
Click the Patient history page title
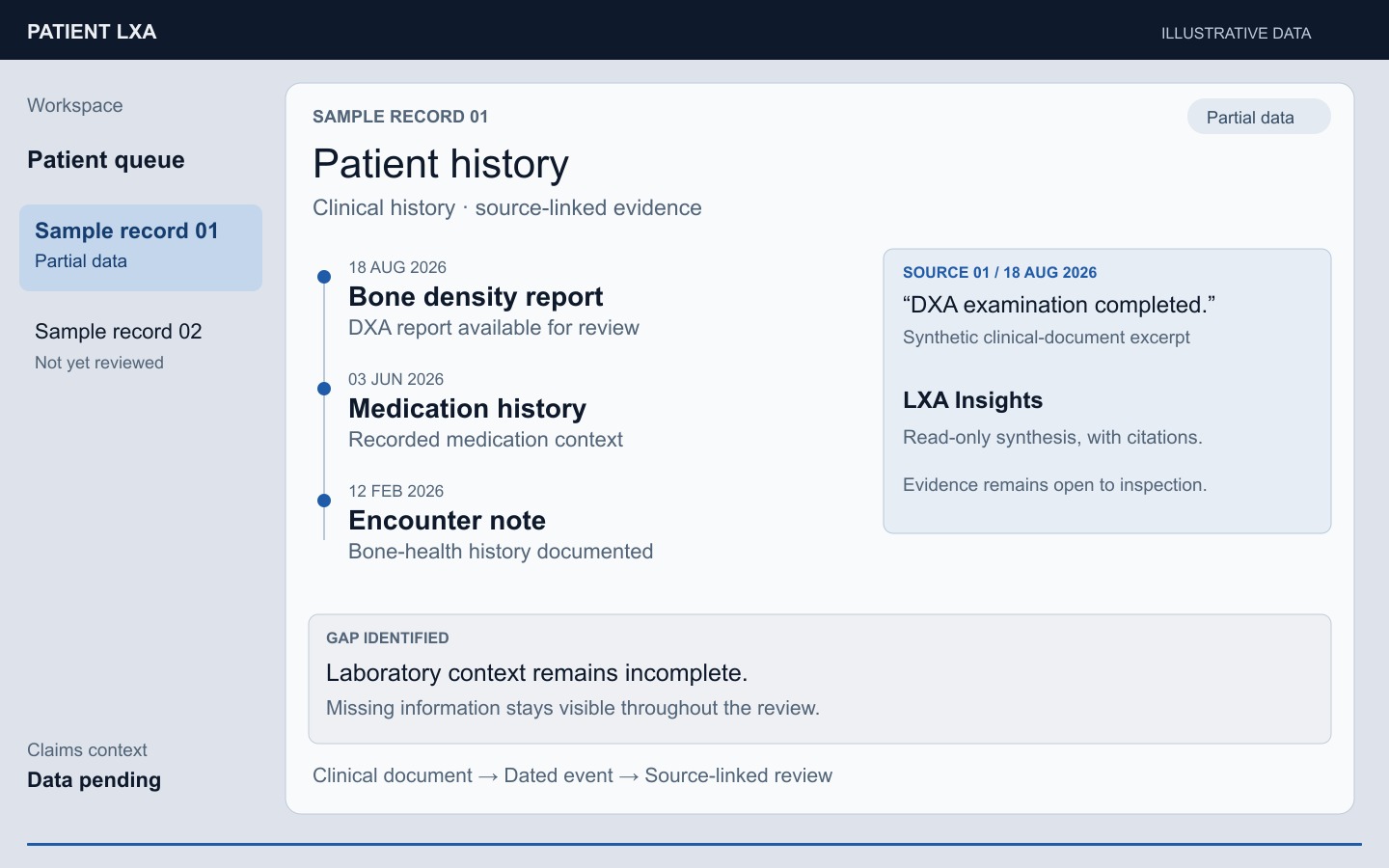tap(441, 164)
